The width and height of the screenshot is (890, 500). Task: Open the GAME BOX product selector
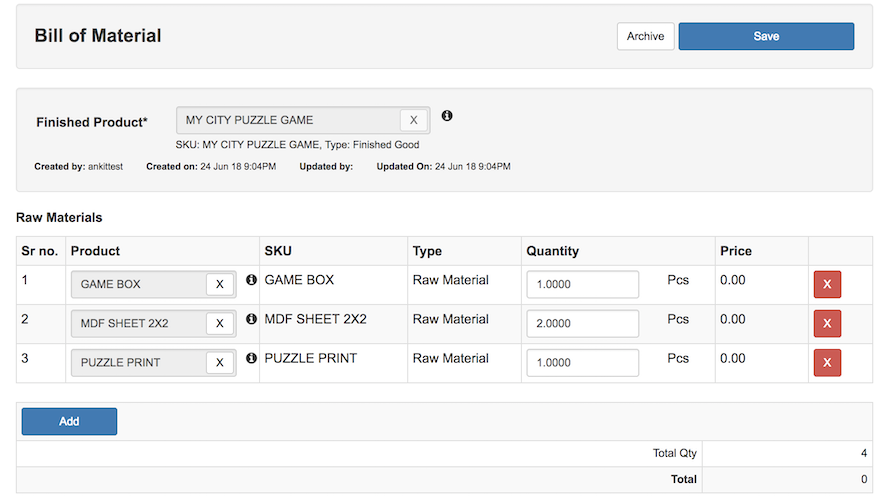137,284
